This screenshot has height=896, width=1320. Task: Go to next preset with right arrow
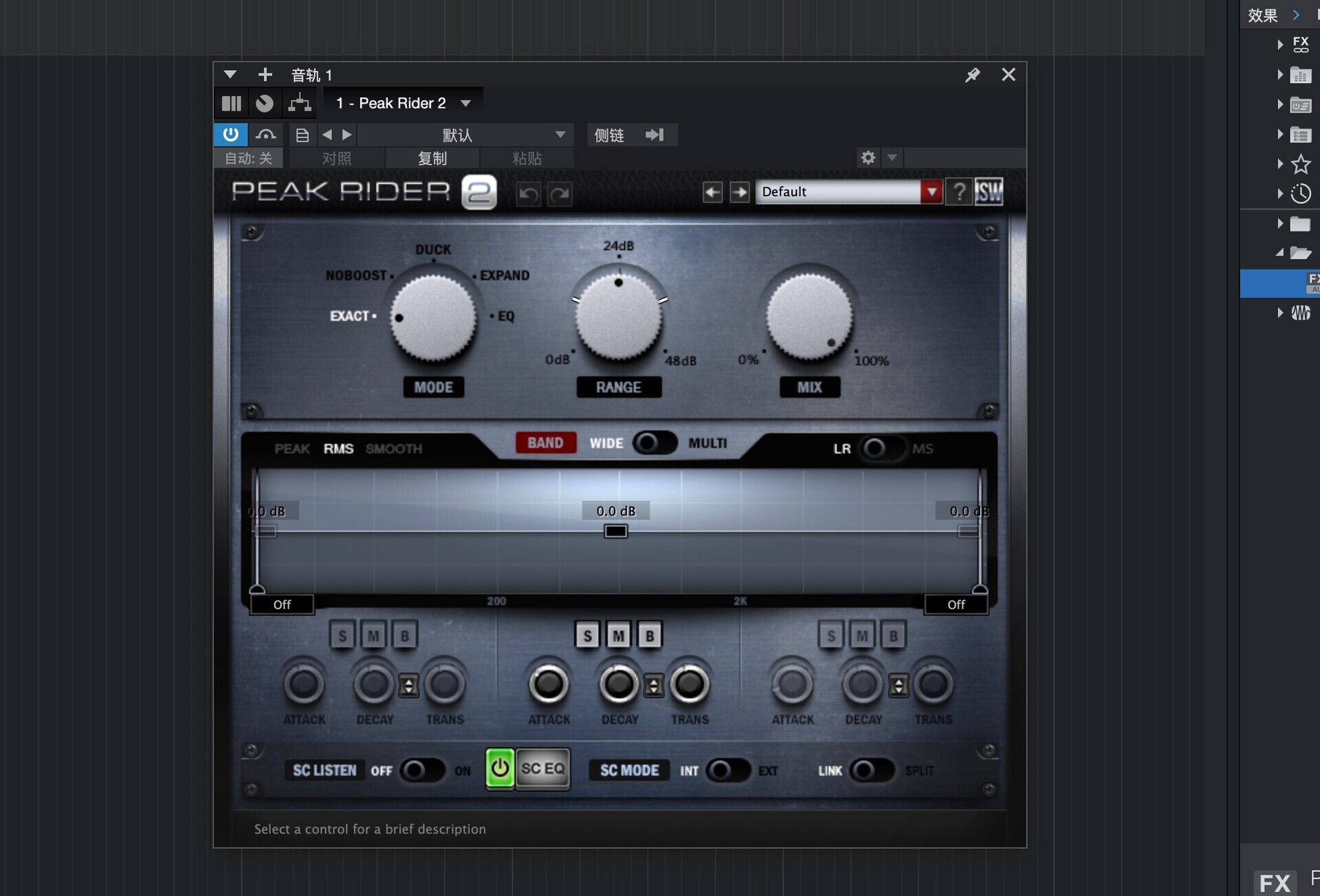pos(739,192)
